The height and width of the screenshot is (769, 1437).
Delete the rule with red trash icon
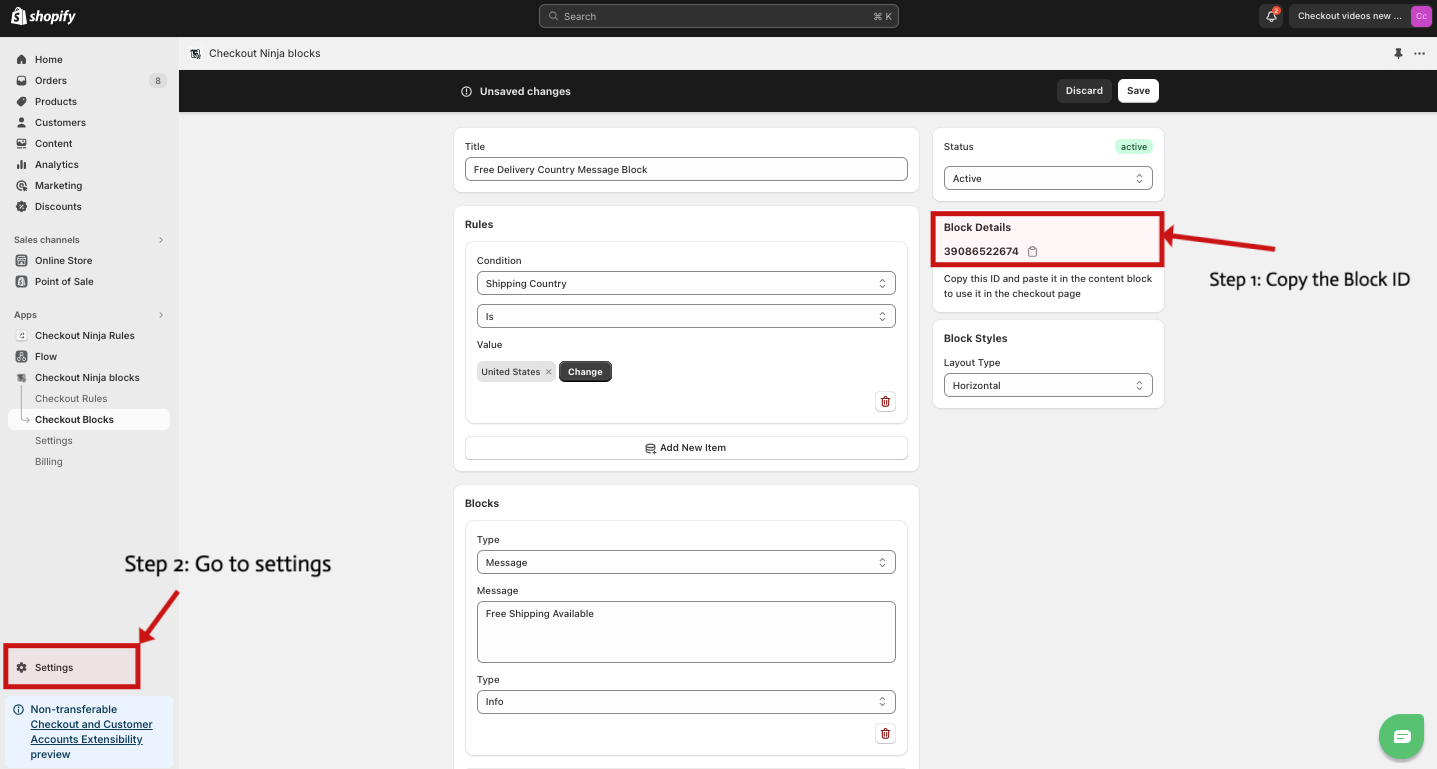pyautogui.click(x=885, y=402)
